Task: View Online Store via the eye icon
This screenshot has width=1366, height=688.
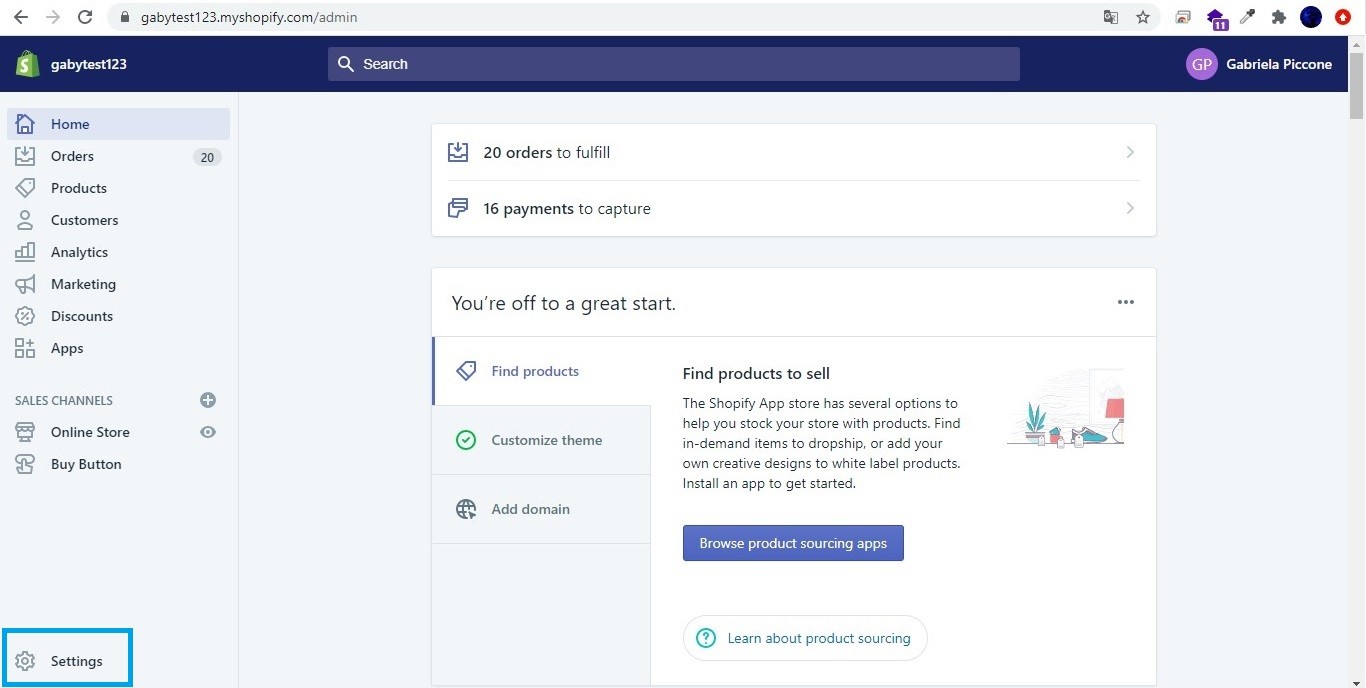Action: [208, 432]
